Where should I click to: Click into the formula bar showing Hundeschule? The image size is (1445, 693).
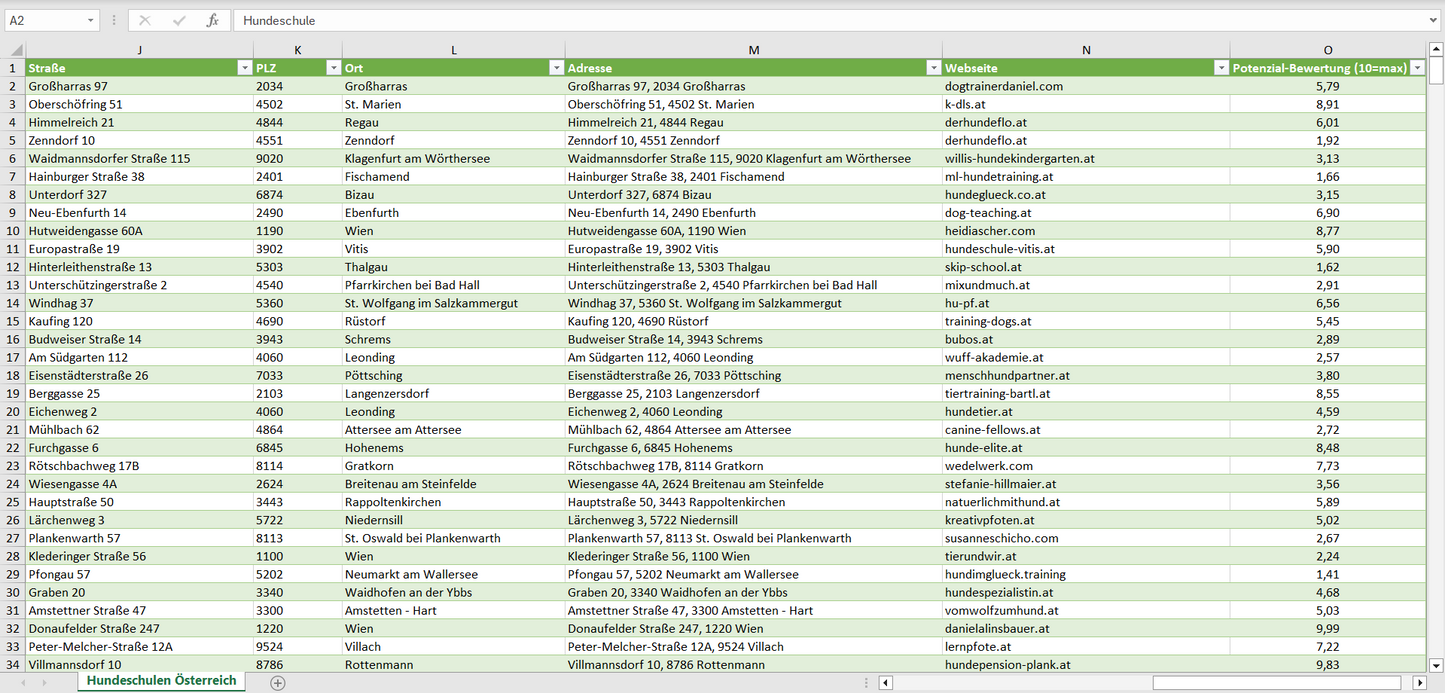pos(800,20)
